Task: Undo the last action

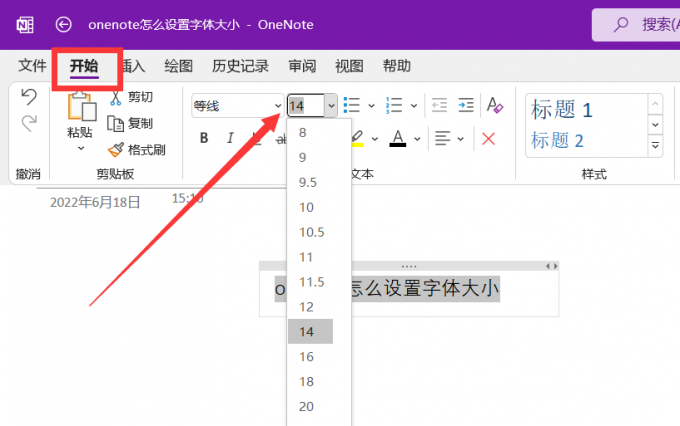Action: tap(29, 97)
